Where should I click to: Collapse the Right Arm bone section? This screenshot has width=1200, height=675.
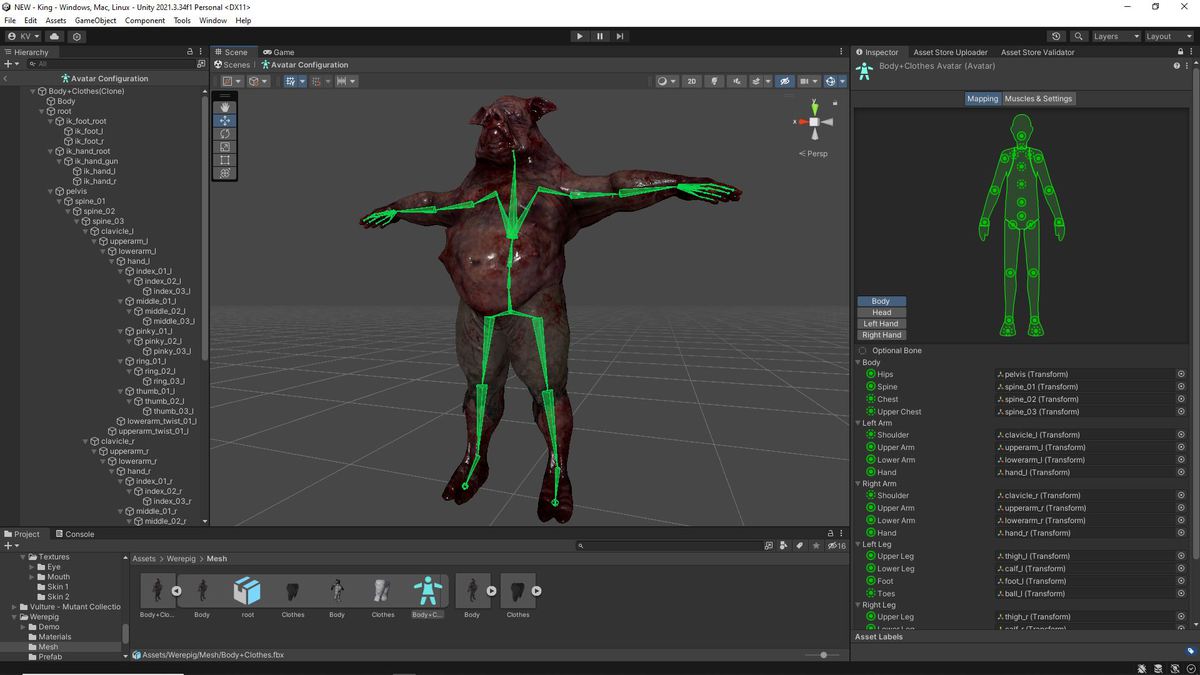click(858, 484)
